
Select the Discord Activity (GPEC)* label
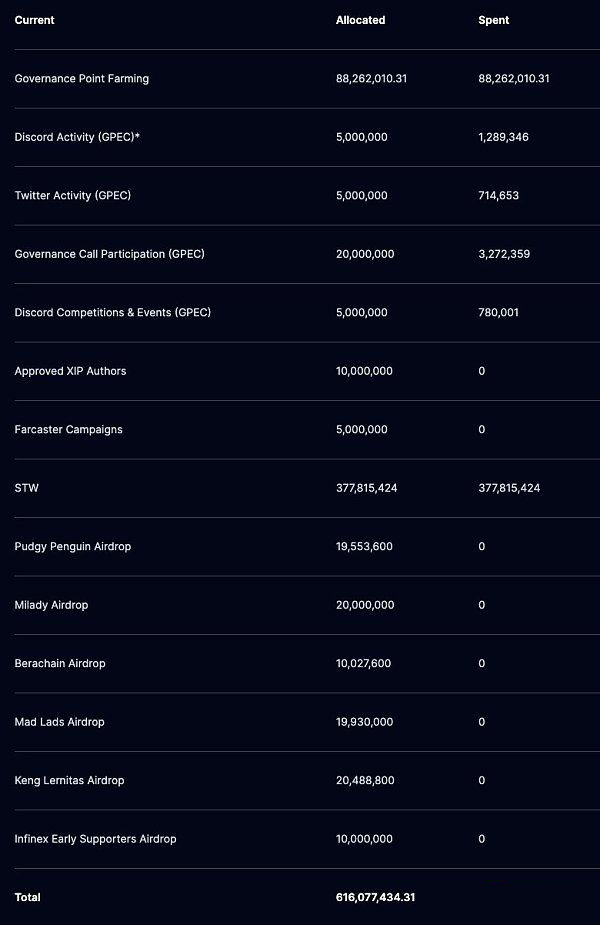click(x=77, y=137)
